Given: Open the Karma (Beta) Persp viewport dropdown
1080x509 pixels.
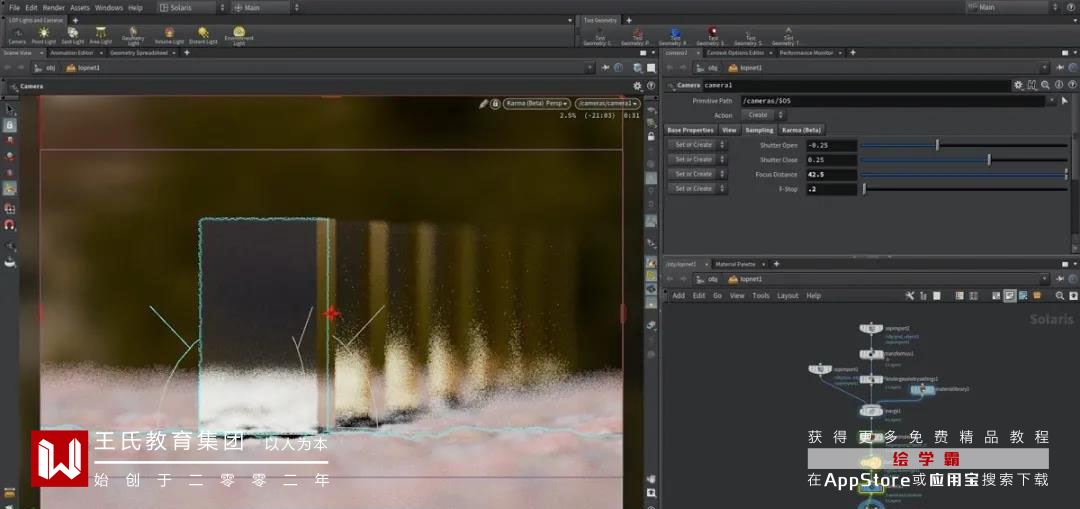Looking at the screenshot, I should click(537, 103).
